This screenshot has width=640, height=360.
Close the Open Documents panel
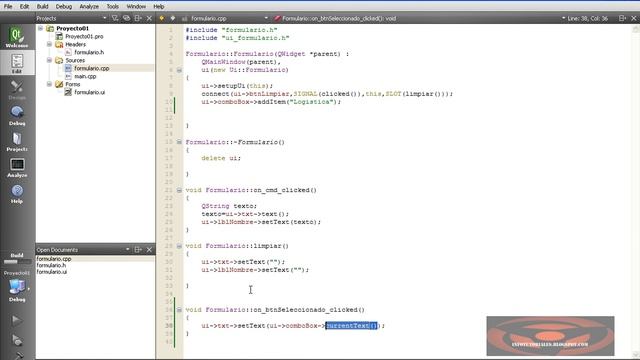[149, 249]
